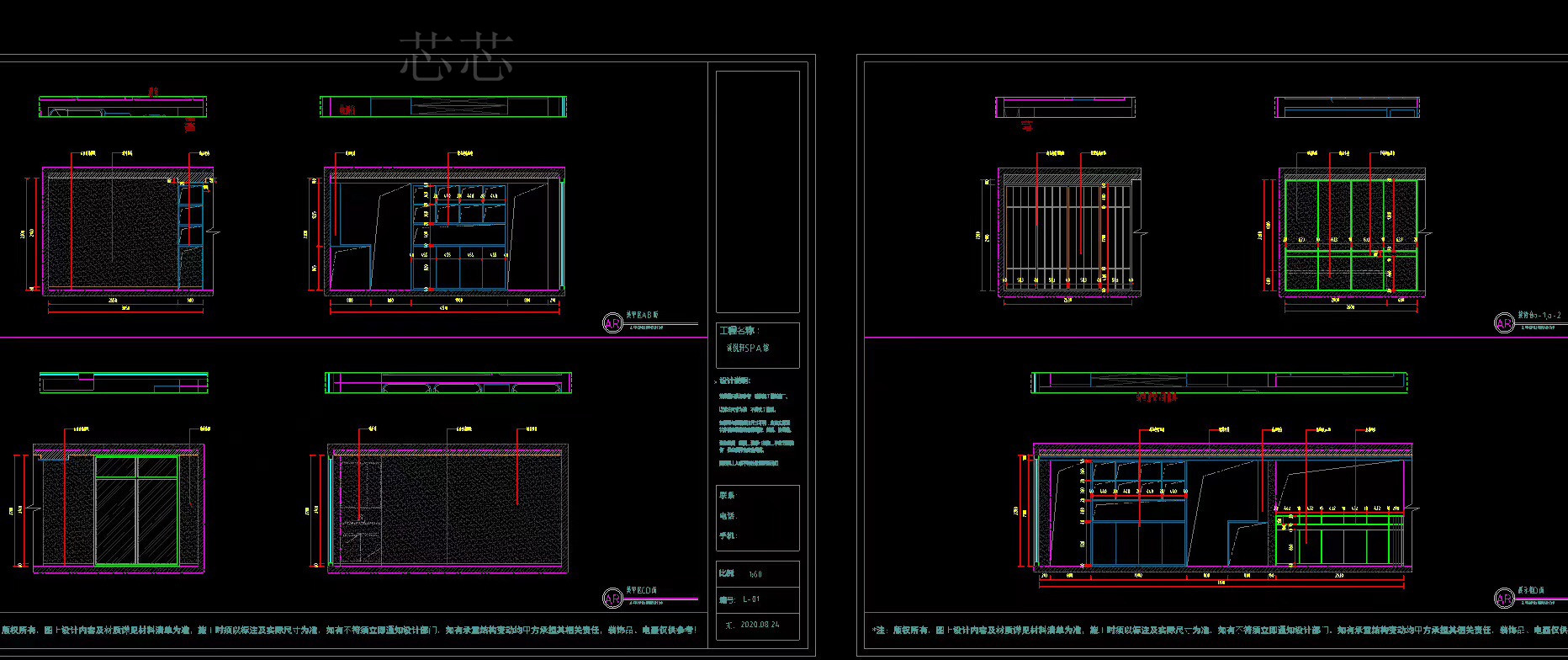Click the AR symbol beside the upper-left sheet's AB elevation title

click(x=612, y=323)
